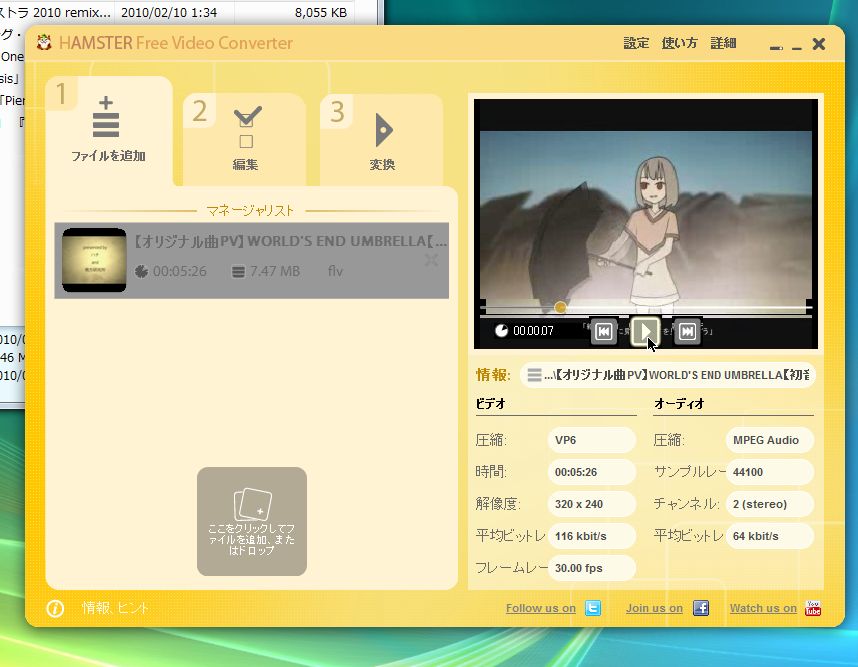Open the 使い方 how-to menu
Screen dimensions: 858x667
click(x=679, y=43)
